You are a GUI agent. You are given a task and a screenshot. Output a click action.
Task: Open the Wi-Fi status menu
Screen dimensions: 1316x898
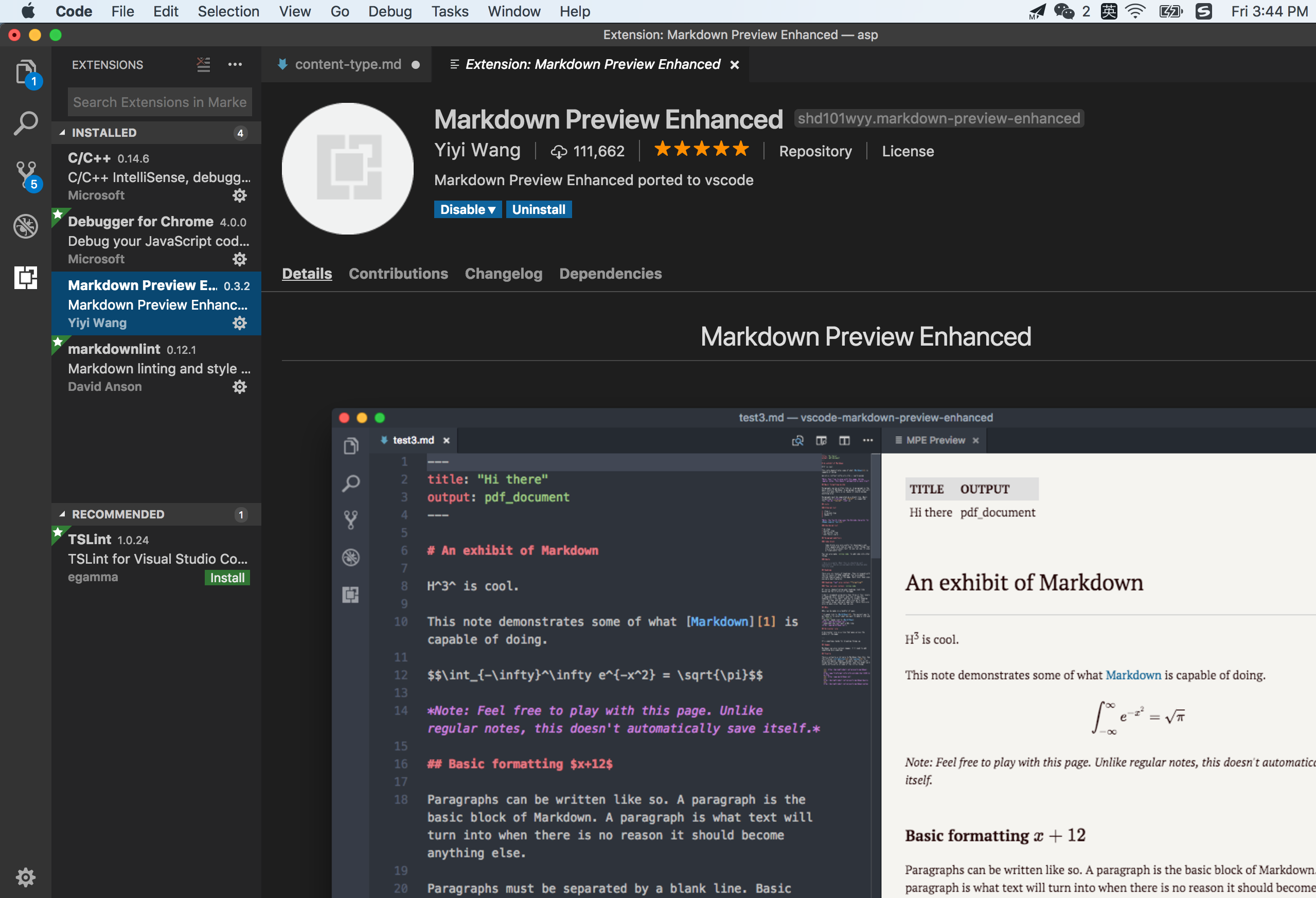coord(1135,11)
